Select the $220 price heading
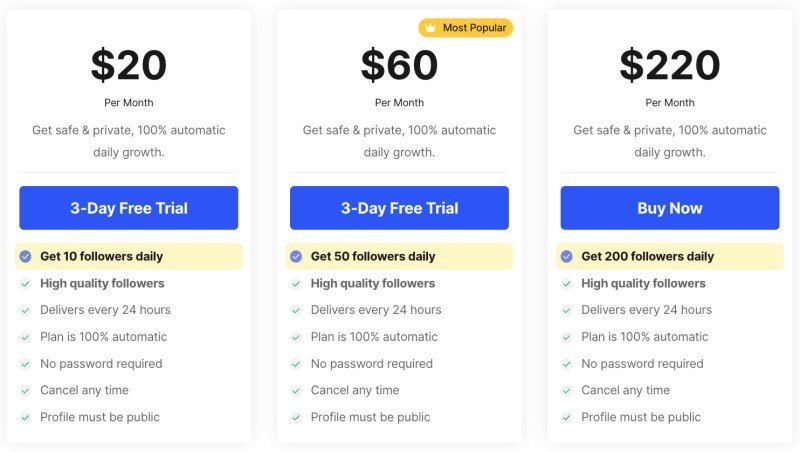 pyautogui.click(x=669, y=65)
